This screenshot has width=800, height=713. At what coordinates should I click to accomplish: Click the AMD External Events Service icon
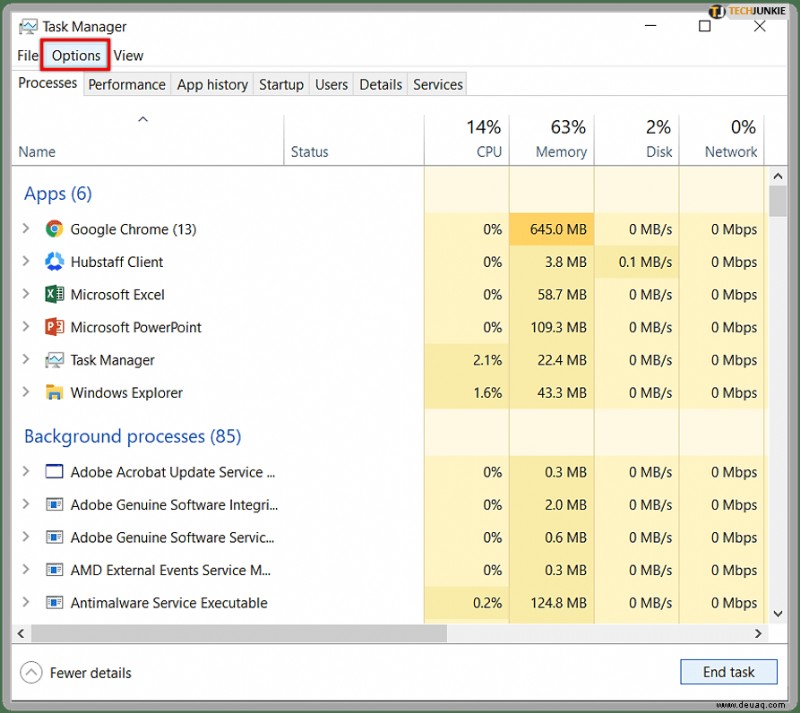point(54,570)
